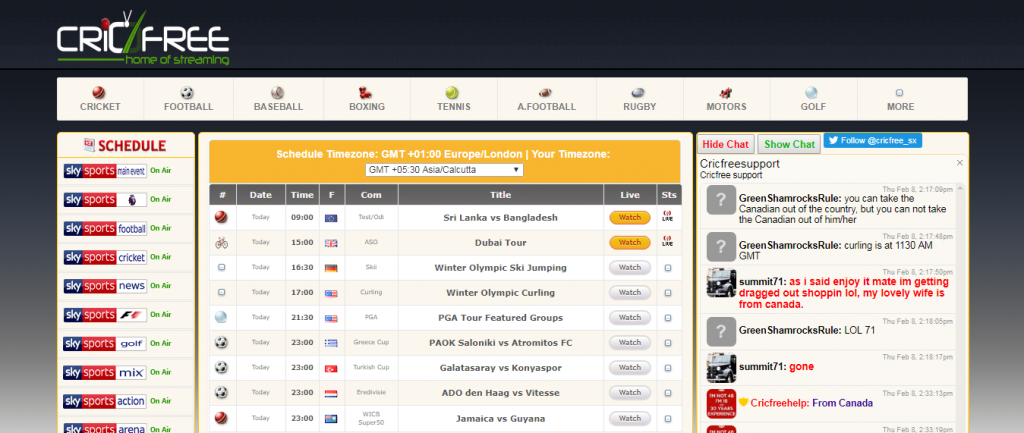This screenshot has height=433, width=1024.
Task: Open Sky Sports Action channel
Action: coord(105,401)
